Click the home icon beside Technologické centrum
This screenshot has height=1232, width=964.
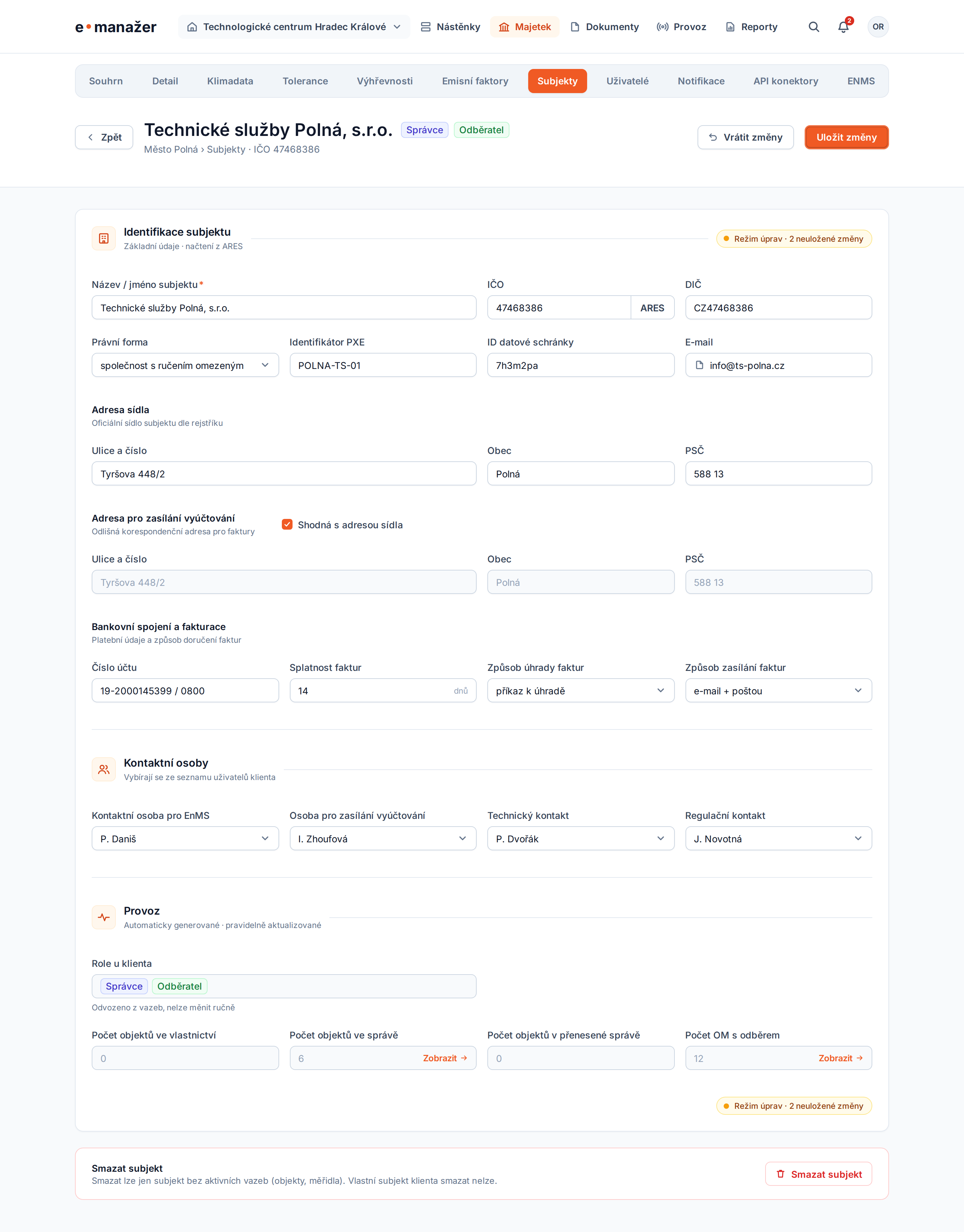tap(192, 26)
